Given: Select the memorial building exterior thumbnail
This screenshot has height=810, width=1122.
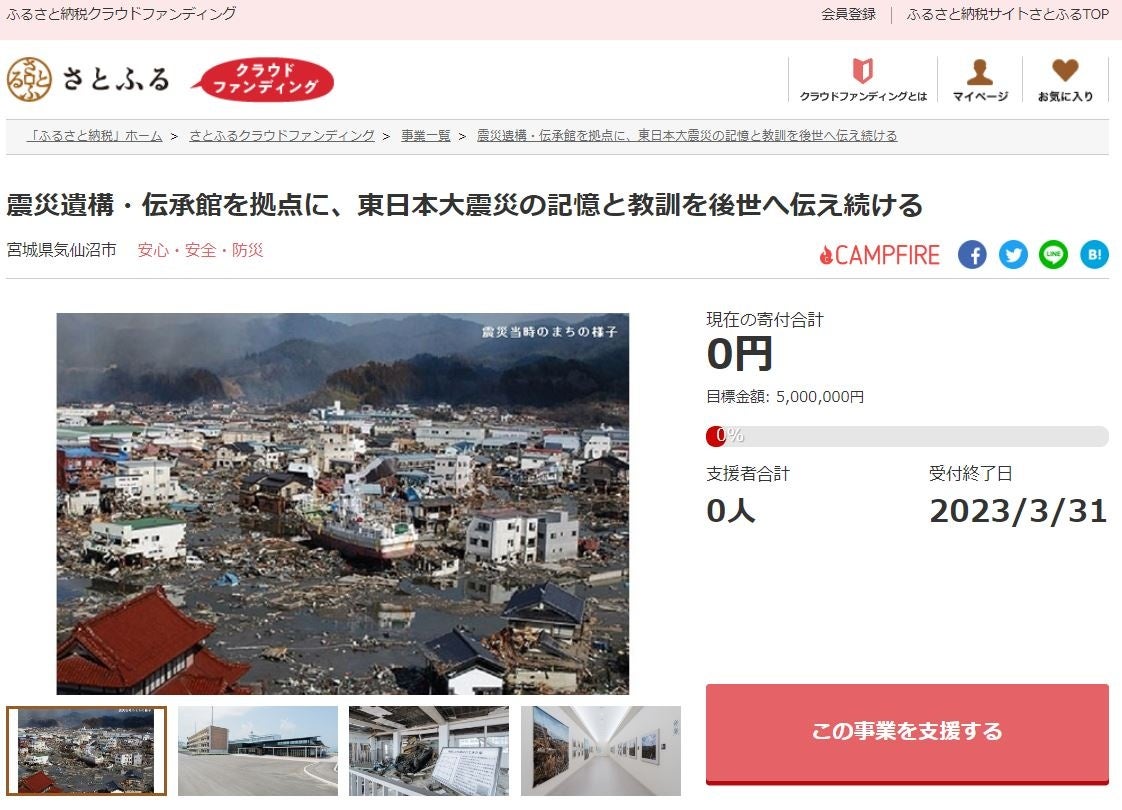Looking at the screenshot, I should [x=258, y=751].
